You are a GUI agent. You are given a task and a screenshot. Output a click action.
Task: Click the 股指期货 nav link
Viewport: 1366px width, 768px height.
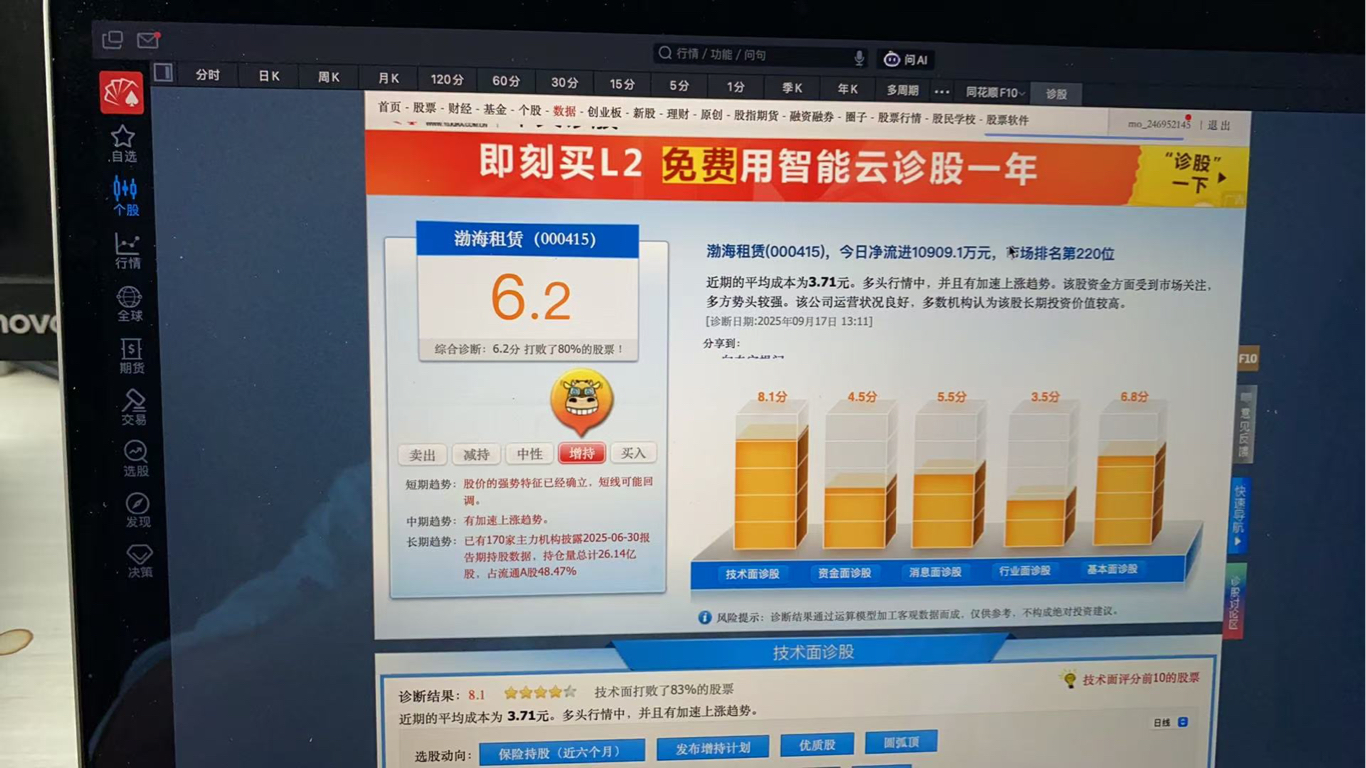(755, 115)
